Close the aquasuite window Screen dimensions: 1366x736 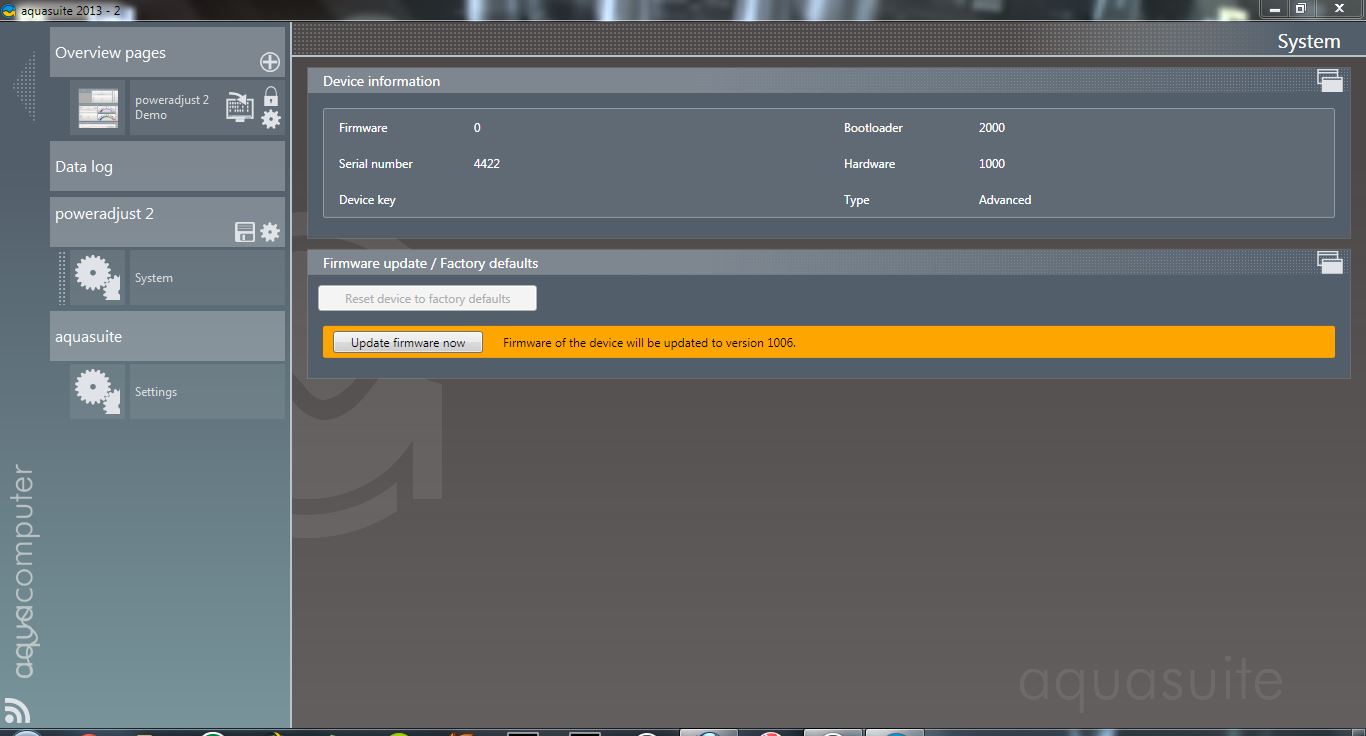tap(1338, 9)
